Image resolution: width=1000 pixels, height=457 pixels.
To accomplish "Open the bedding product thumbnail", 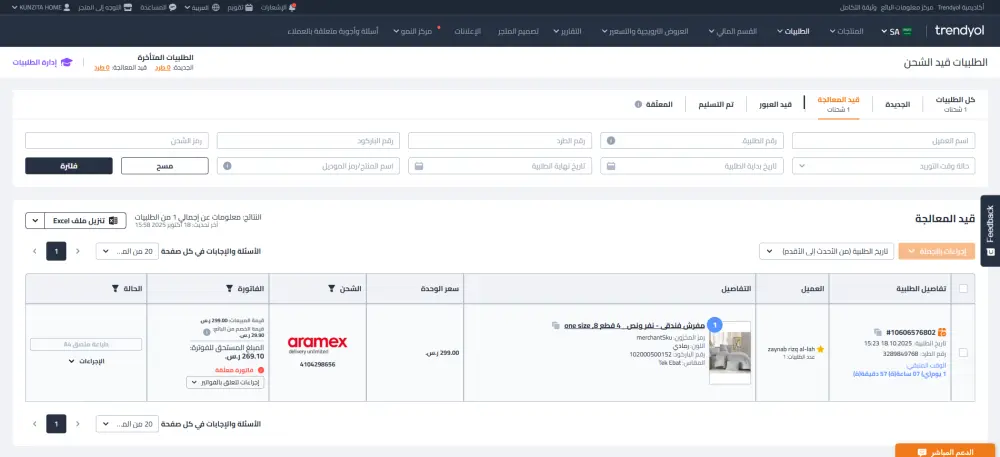I will pyautogui.click(x=730, y=352).
